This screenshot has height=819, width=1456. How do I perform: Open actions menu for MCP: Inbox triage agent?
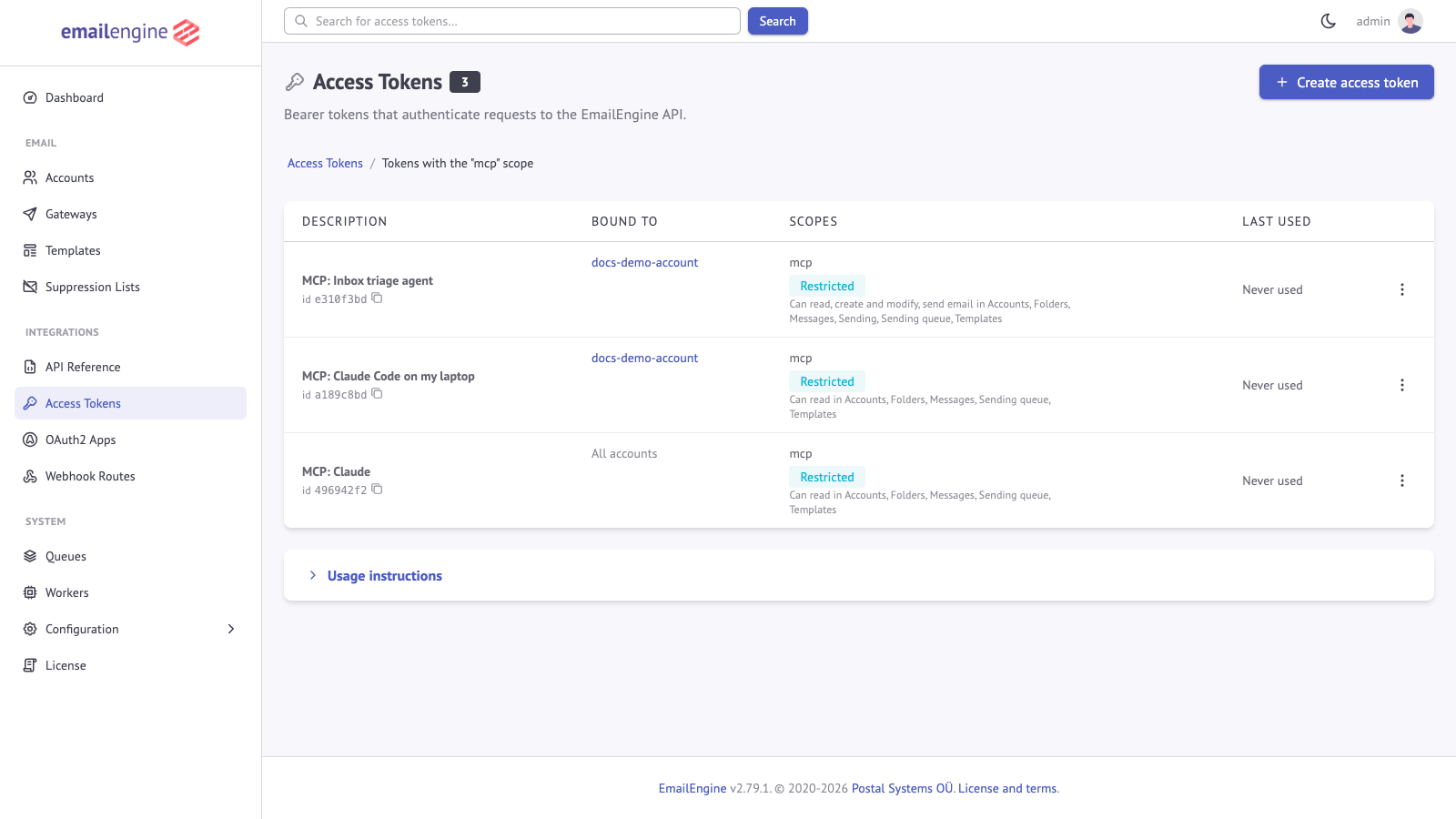(x=1402, y=289)
